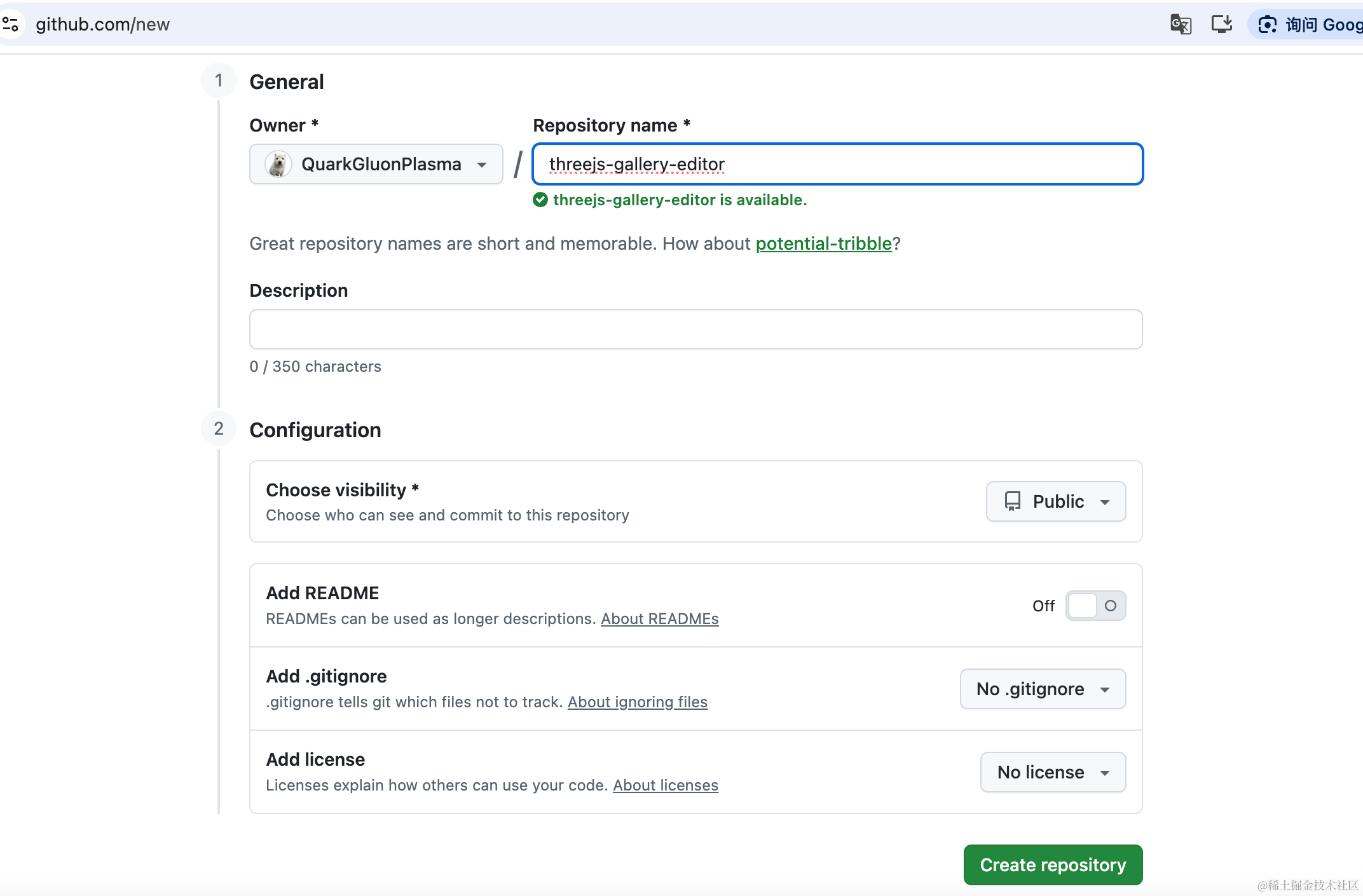Click the 'Configuration' section heading

point(315,430)
